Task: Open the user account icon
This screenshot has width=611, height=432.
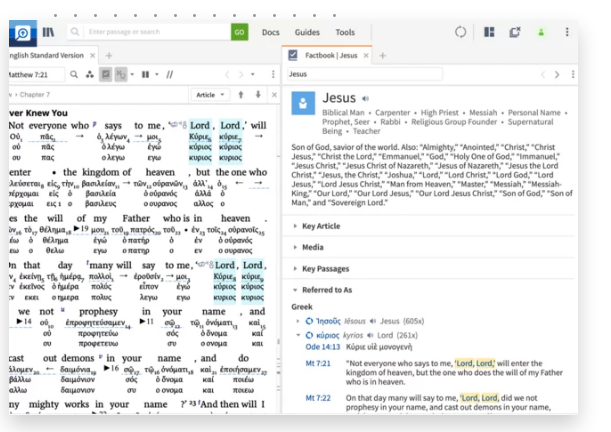Action: coord(541,32)
